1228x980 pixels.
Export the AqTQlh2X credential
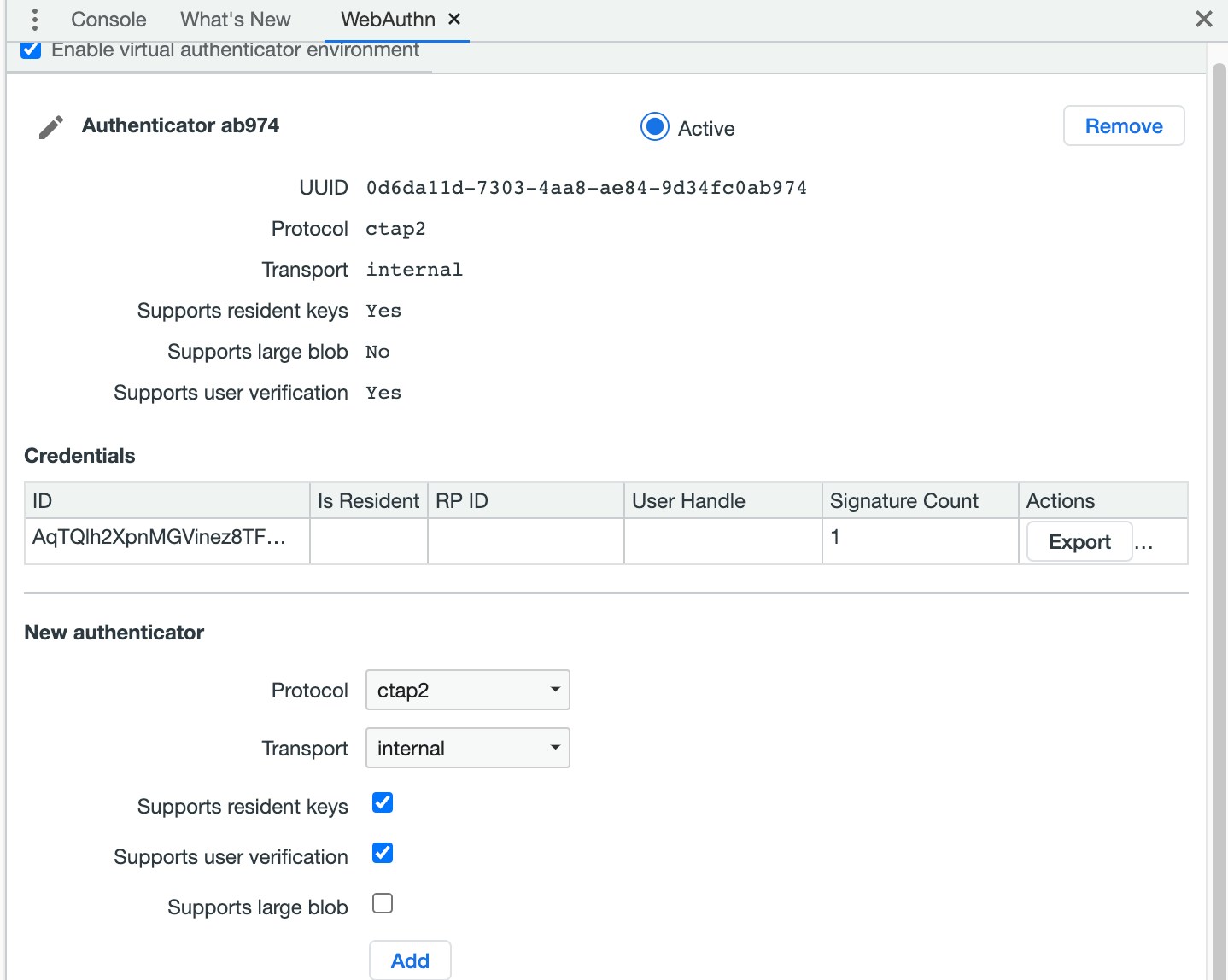click(x=1079, y=542)
